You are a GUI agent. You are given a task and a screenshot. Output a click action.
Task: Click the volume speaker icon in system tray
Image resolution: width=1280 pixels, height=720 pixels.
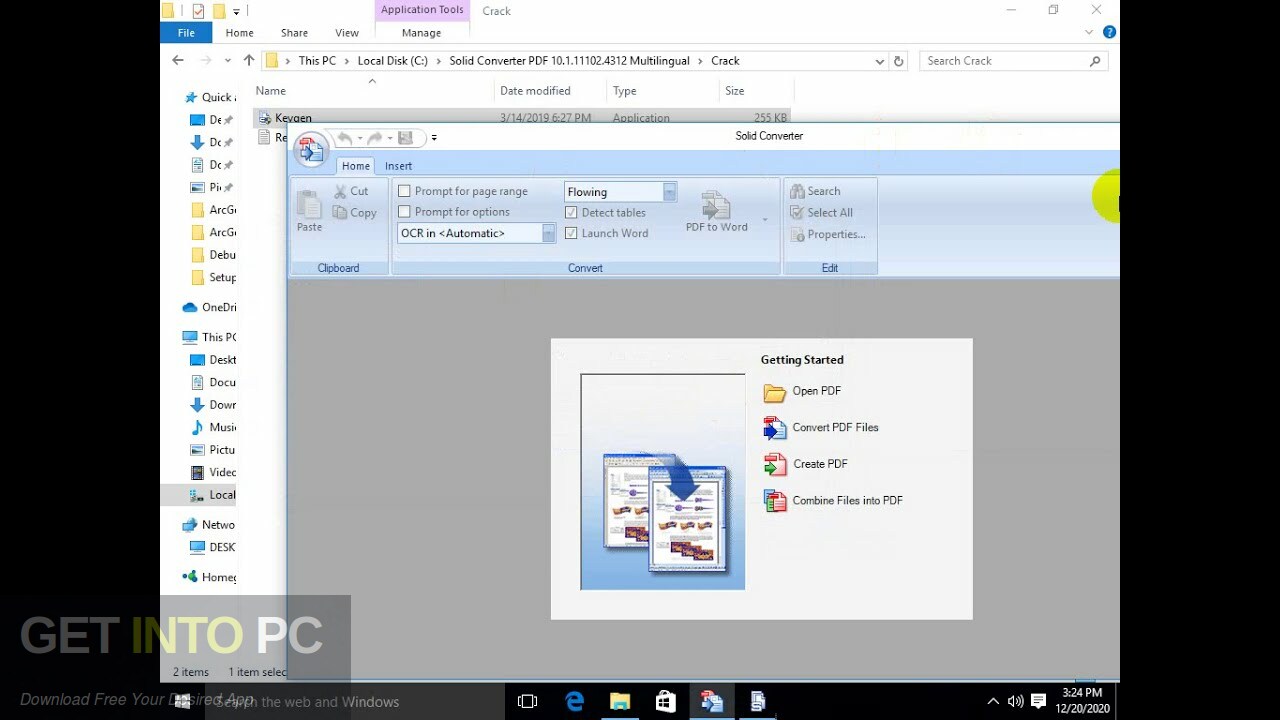pos(1016,701)
